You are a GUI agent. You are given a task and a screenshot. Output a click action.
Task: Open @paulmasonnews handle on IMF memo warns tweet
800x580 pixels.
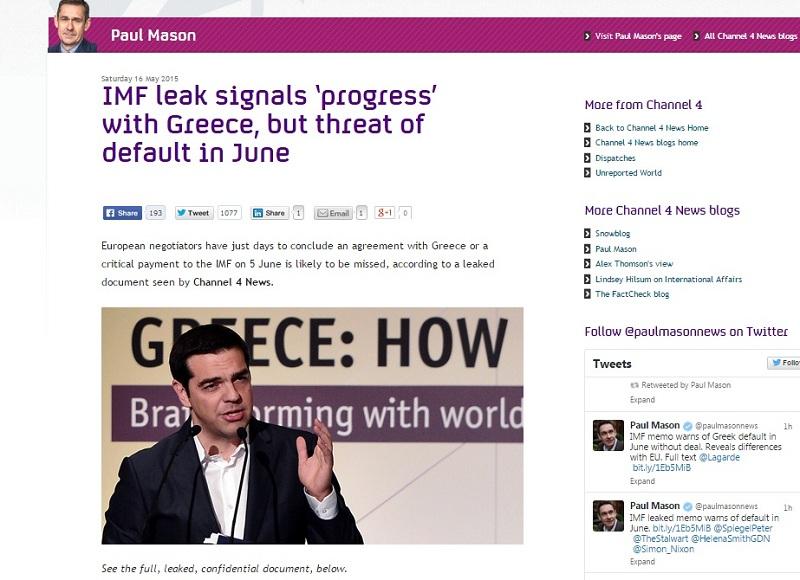click(x=727, y=426)
